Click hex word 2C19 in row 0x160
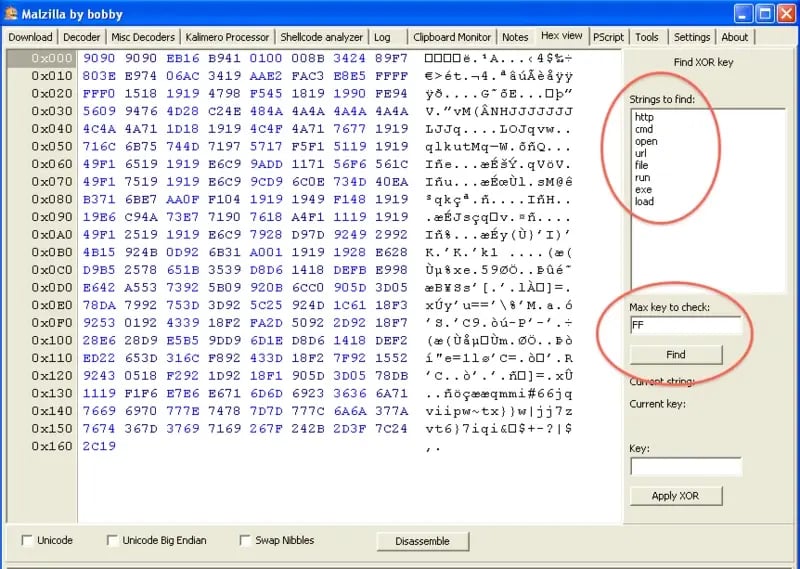Screen dimensions: 800x569 pyautogui.click(x=99, y=446)
